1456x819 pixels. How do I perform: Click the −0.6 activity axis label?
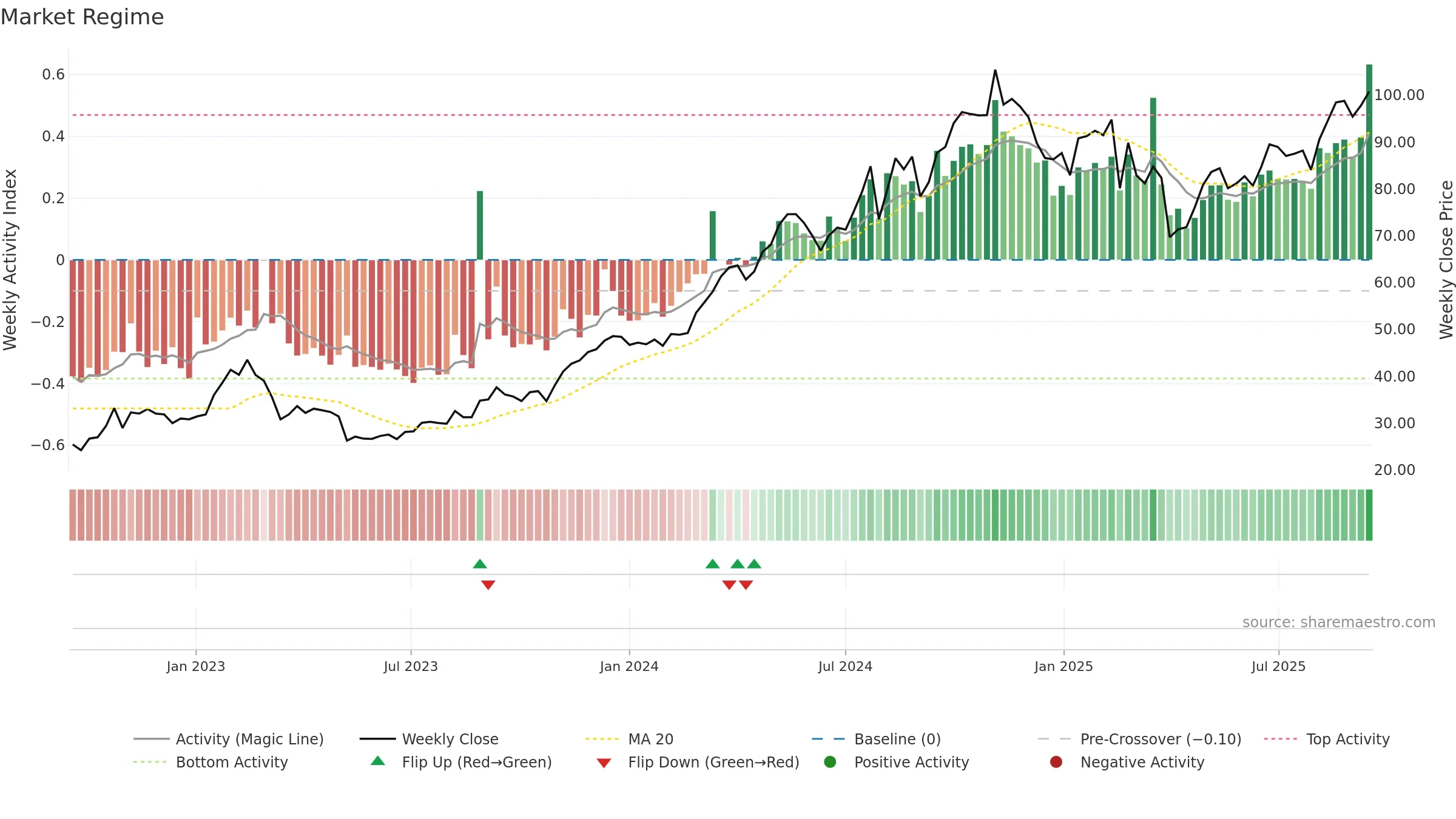[48, 445]
